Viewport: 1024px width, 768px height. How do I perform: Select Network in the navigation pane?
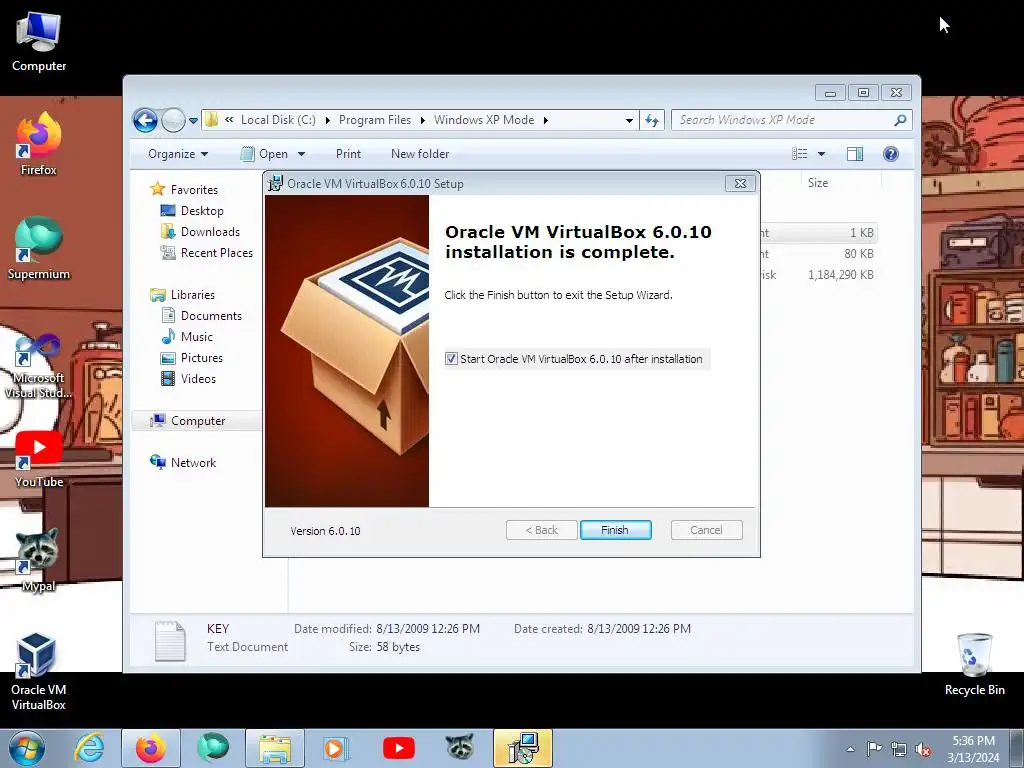(x=193, y=462)
